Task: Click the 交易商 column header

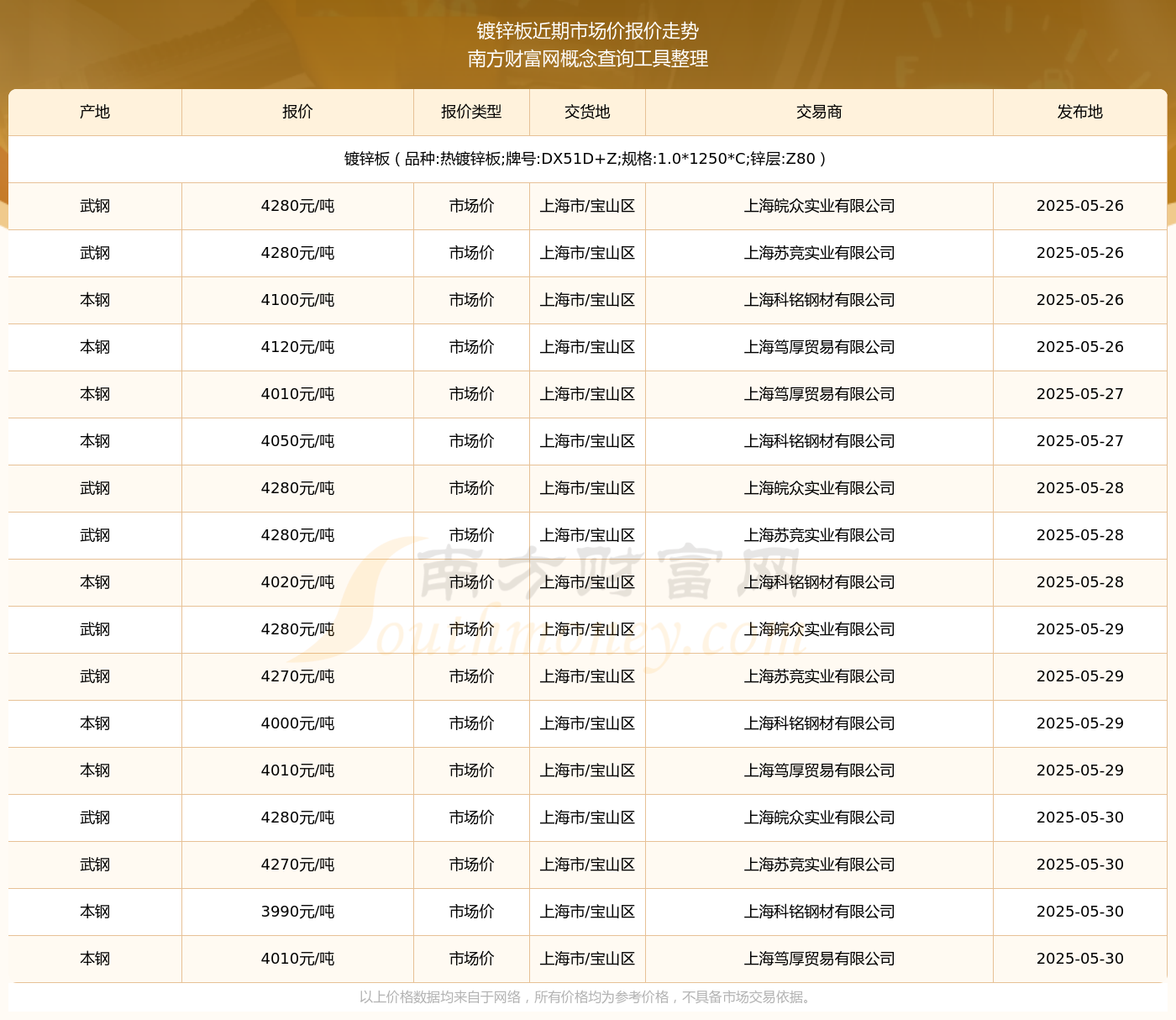Action: (819, 112)
